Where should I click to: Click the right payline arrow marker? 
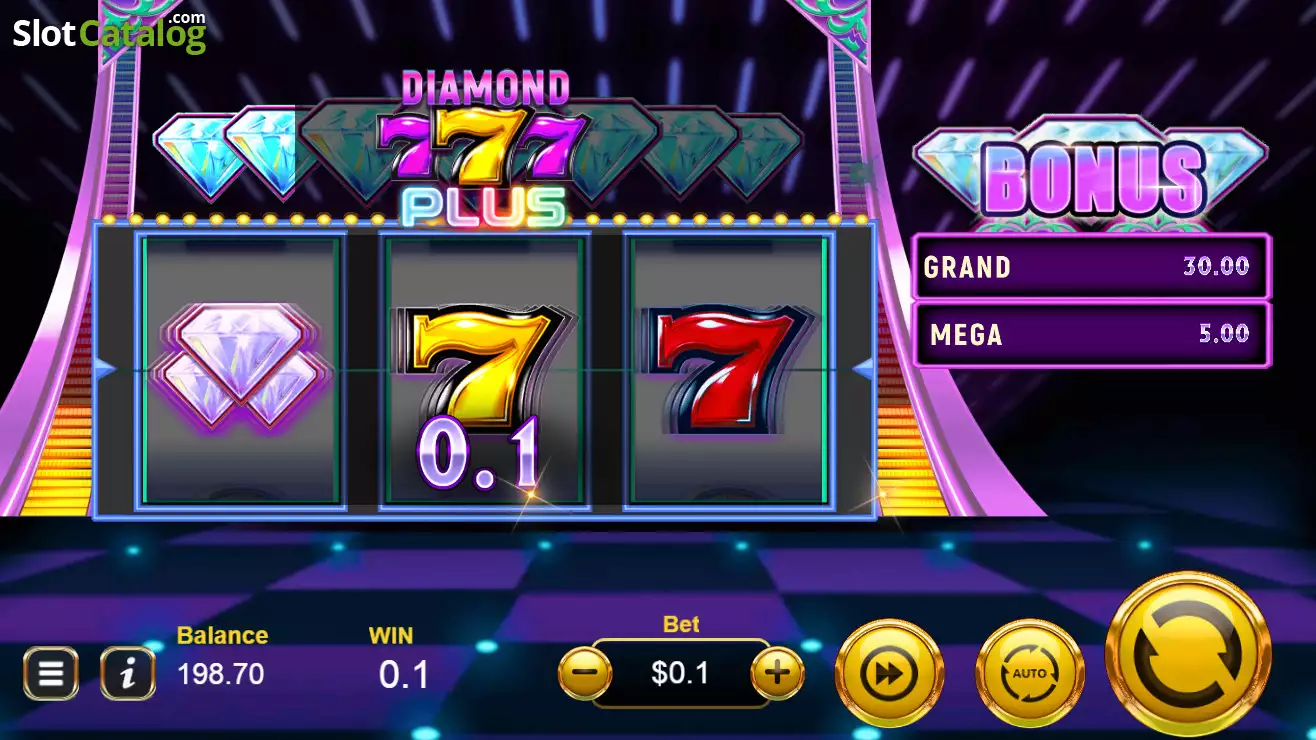tap(864, 370)
